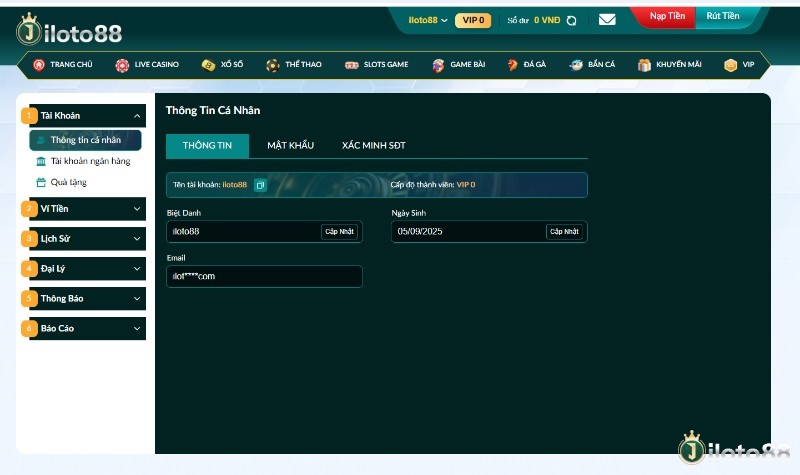Click Cập Nhật button for Ngày Sinh
Image resolution: width=800 pixels, height=475 pixels.
(x=564, y=232)
